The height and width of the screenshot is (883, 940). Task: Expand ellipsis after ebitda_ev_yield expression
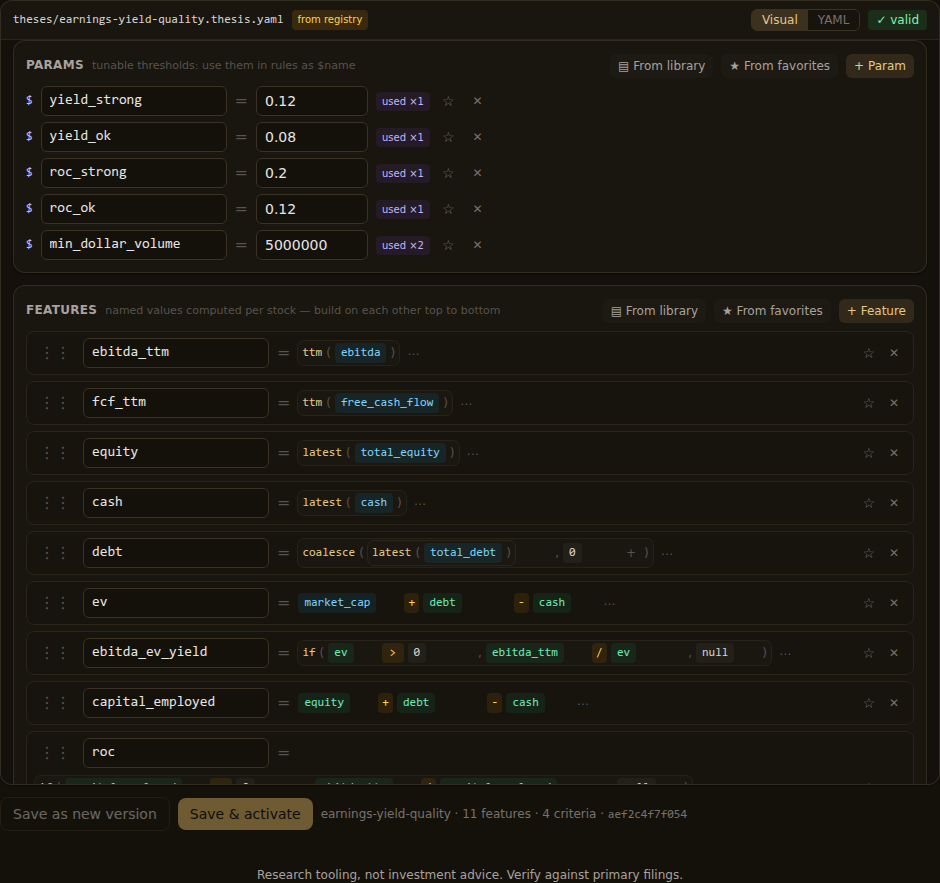[785, 653]
